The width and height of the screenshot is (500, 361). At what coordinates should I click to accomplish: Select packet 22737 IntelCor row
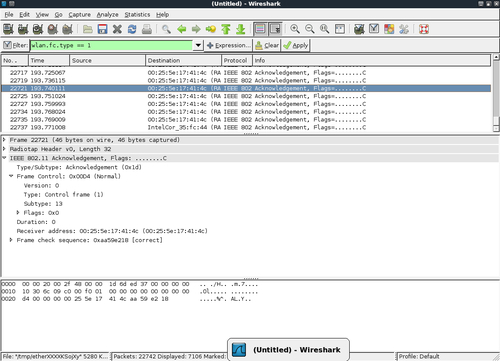click(x=246, y=127)
